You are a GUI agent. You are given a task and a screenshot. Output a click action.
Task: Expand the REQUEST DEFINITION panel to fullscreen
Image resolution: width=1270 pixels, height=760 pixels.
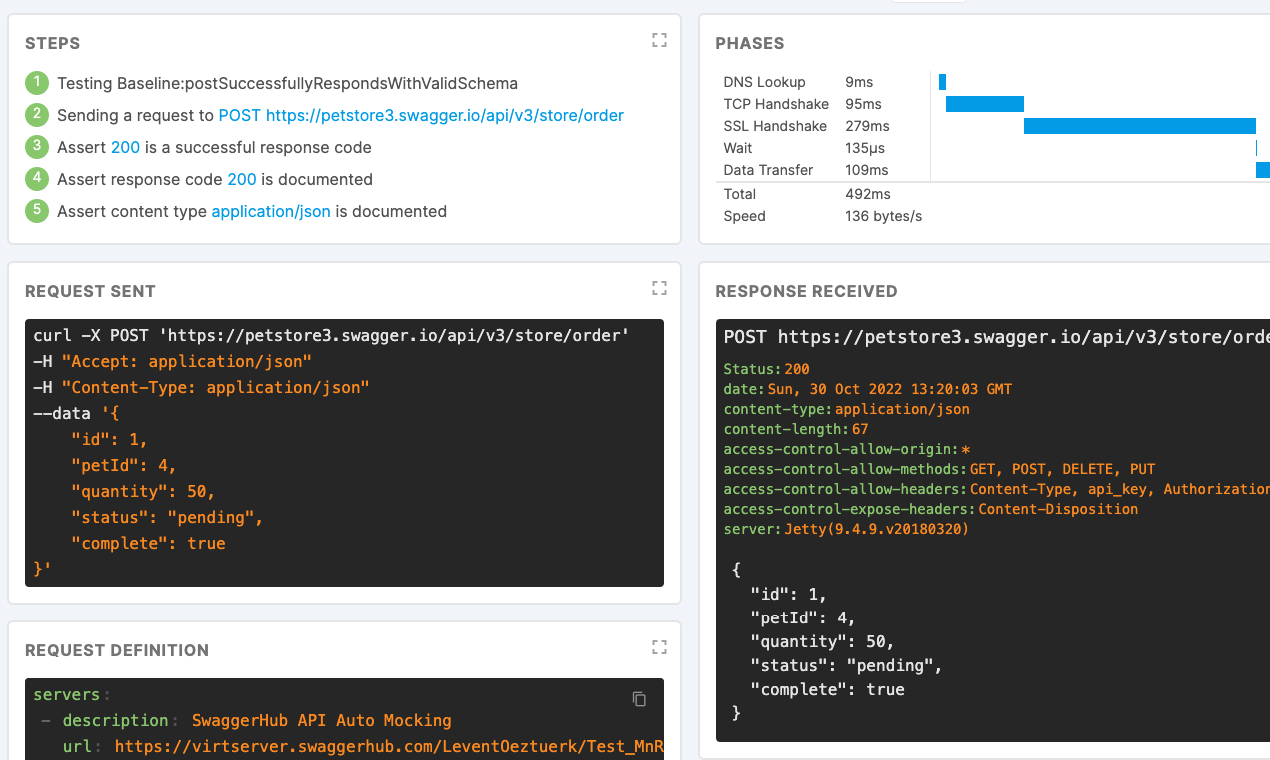(x=659, y=647)
